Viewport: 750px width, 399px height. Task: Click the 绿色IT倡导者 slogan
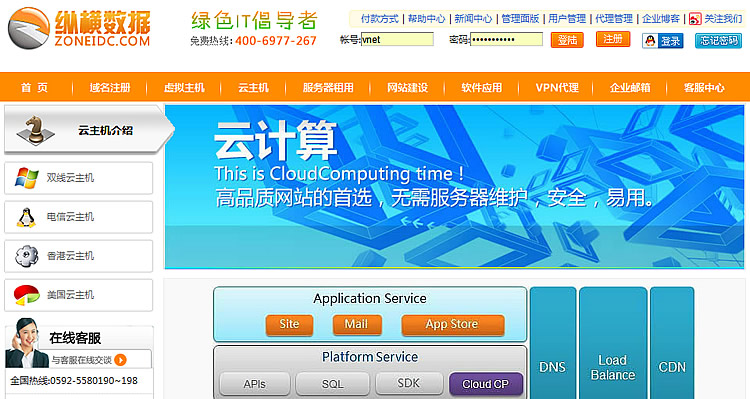pos(254,21)
